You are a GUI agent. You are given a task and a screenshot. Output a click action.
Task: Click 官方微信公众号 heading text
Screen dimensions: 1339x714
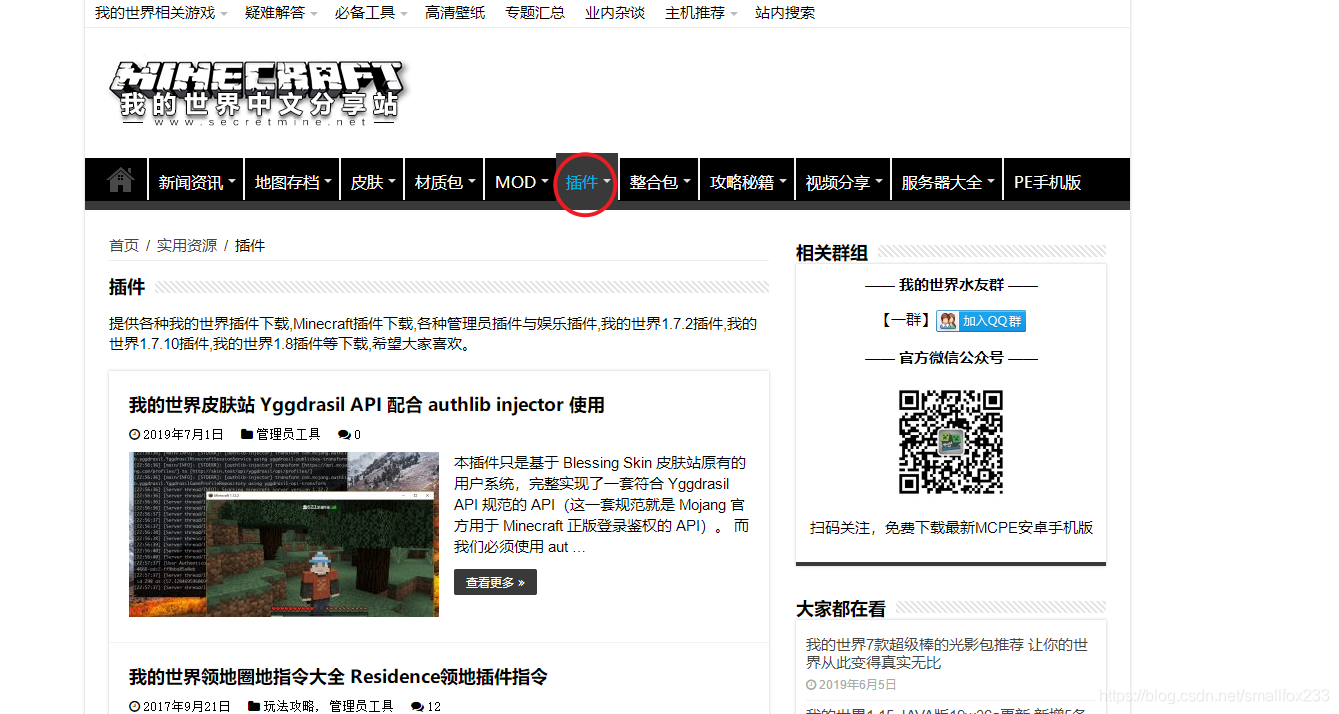pyautogui.click(x=951, y=357)
